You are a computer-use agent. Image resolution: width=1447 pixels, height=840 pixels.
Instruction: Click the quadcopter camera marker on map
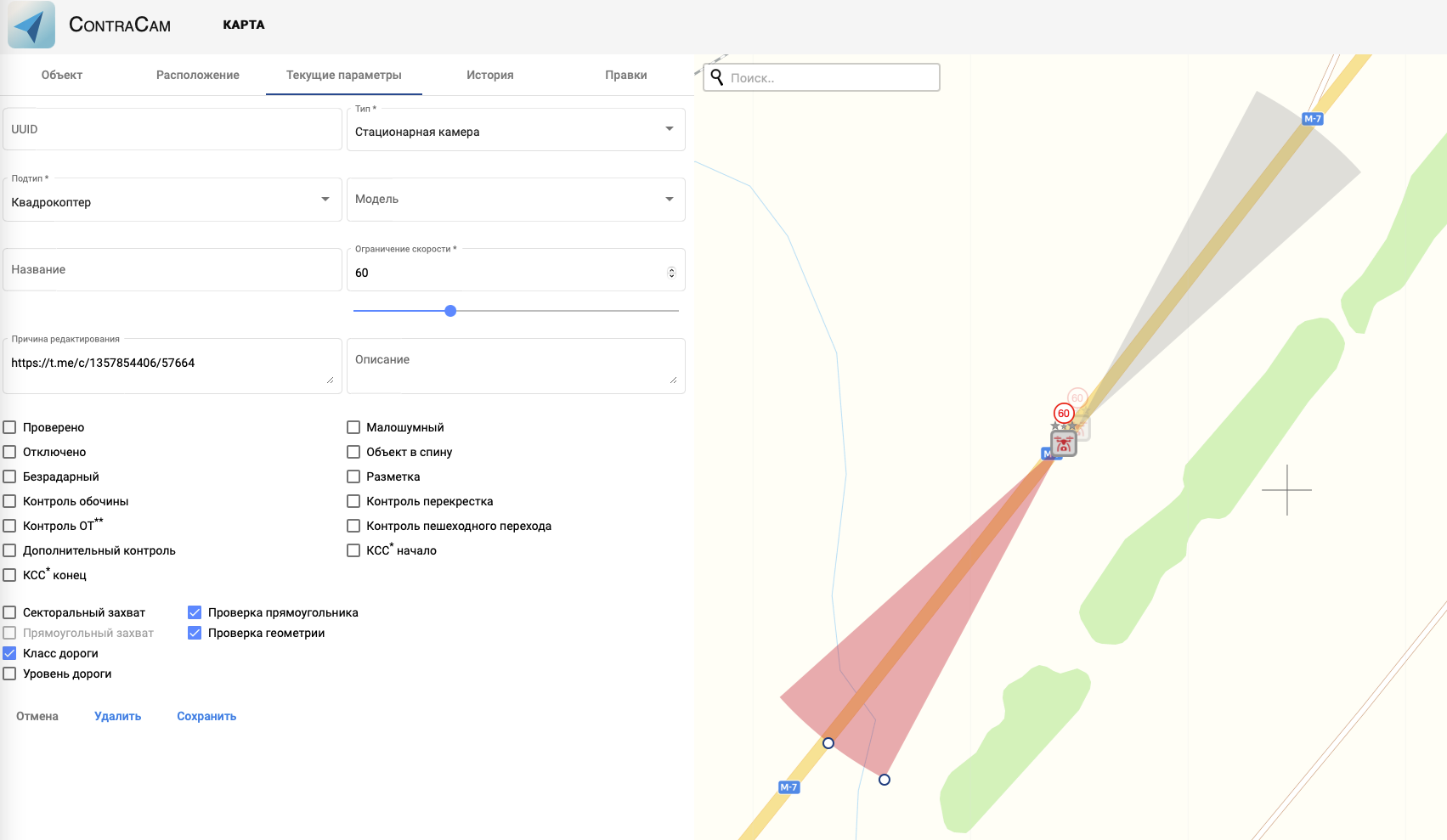[x=1064, y=443]
